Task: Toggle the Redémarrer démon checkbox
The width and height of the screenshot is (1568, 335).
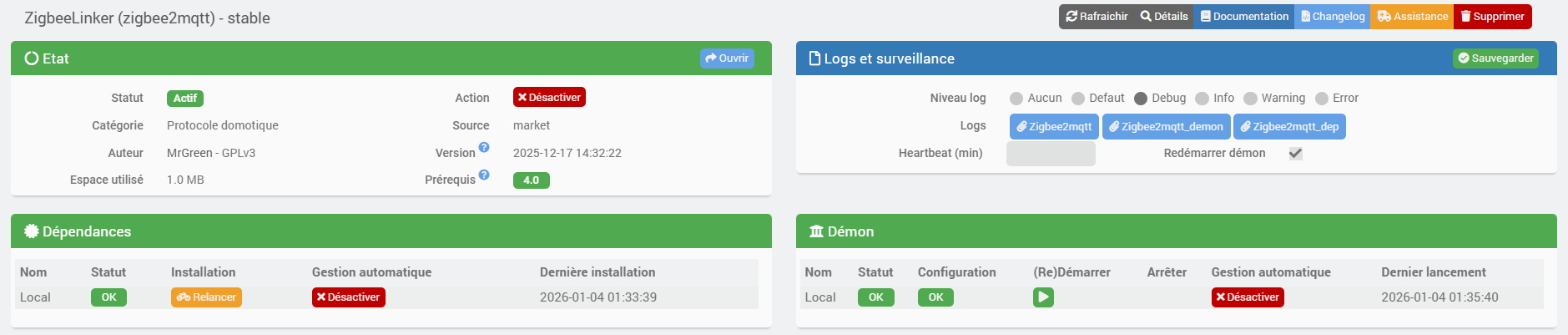Action: [1295, 154]
